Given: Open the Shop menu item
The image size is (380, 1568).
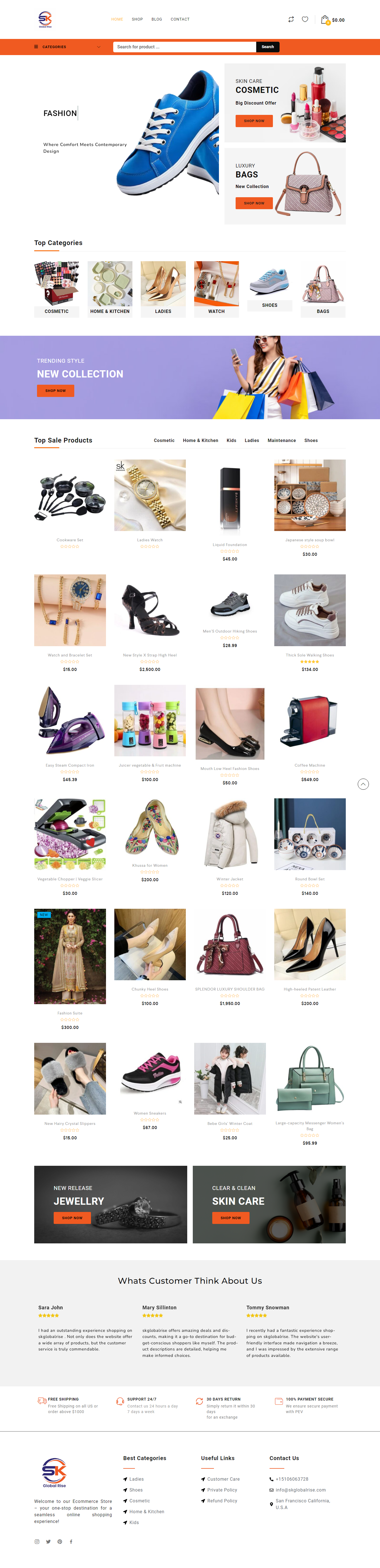Looking at the screenshot, I should (137, 19).
